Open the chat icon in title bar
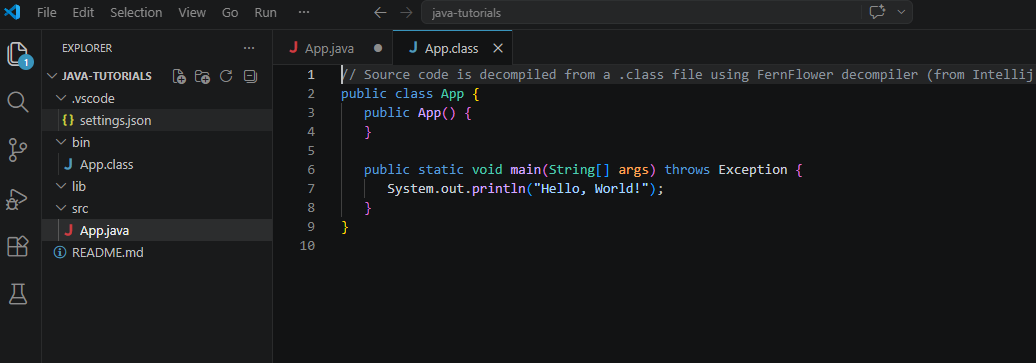Image resolution: width=1036 pixels, height=363 pixels. (877, 13)
